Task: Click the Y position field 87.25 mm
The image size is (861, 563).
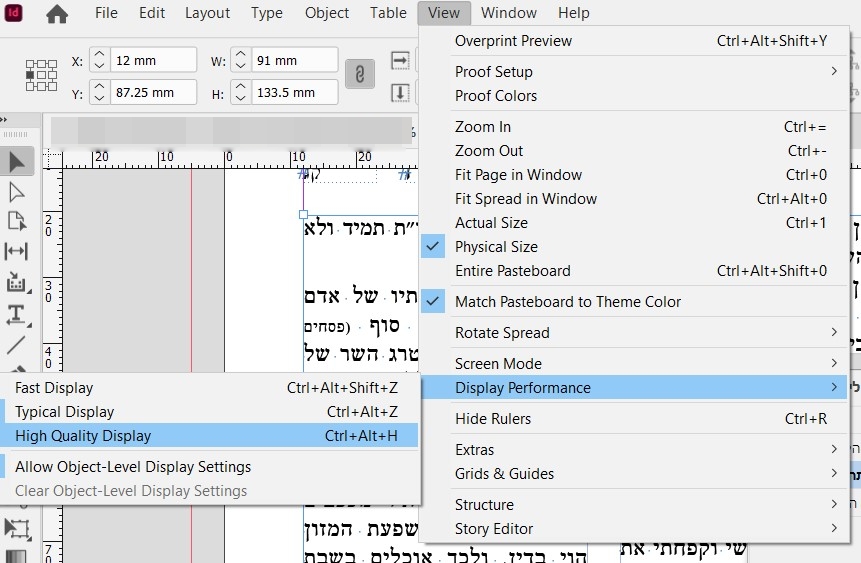Action: [154, 92]
